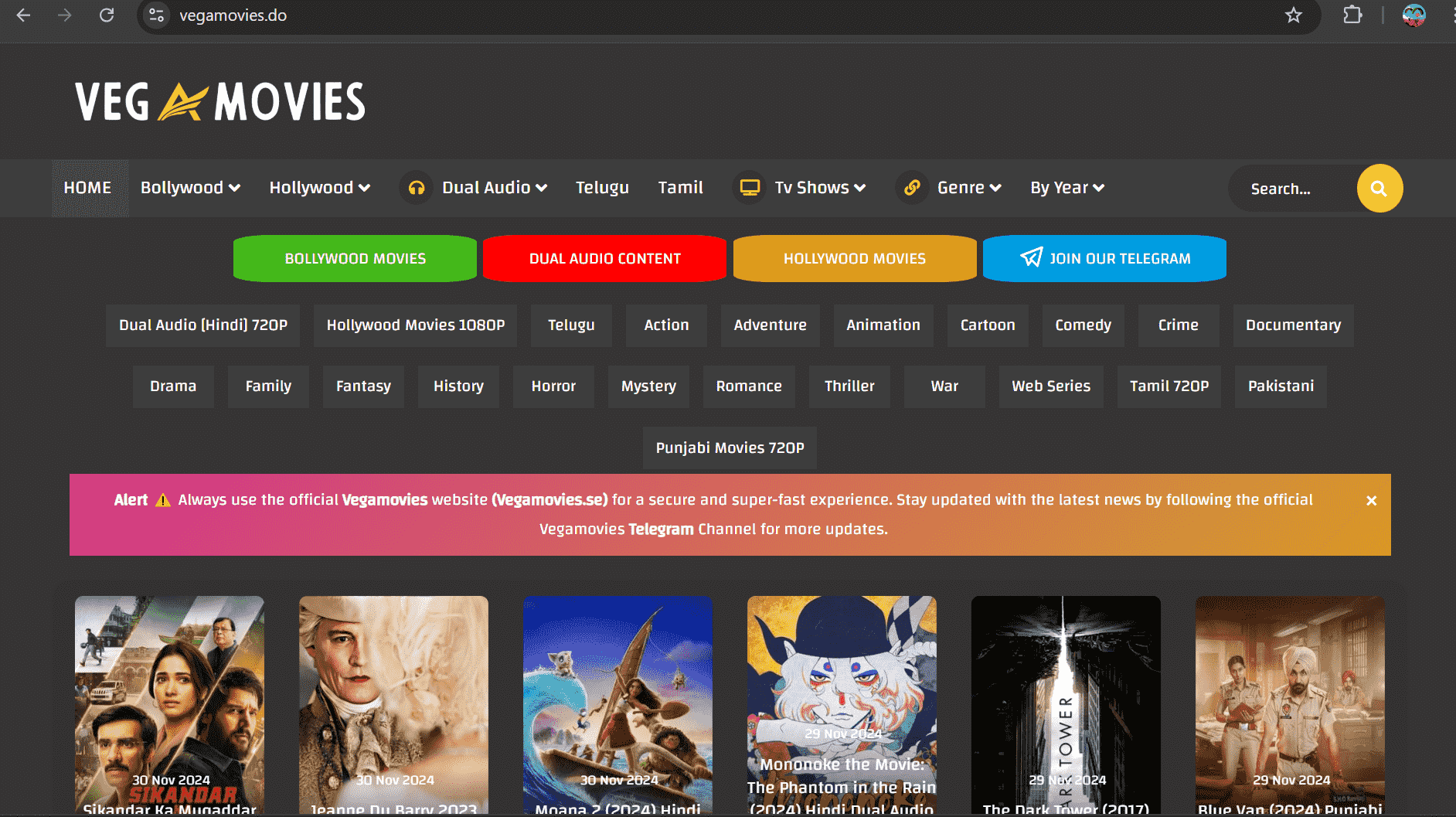Open the browser extensions puzzle icon
This screenshot has width=1456, height=817.
tap(1352, 15)
